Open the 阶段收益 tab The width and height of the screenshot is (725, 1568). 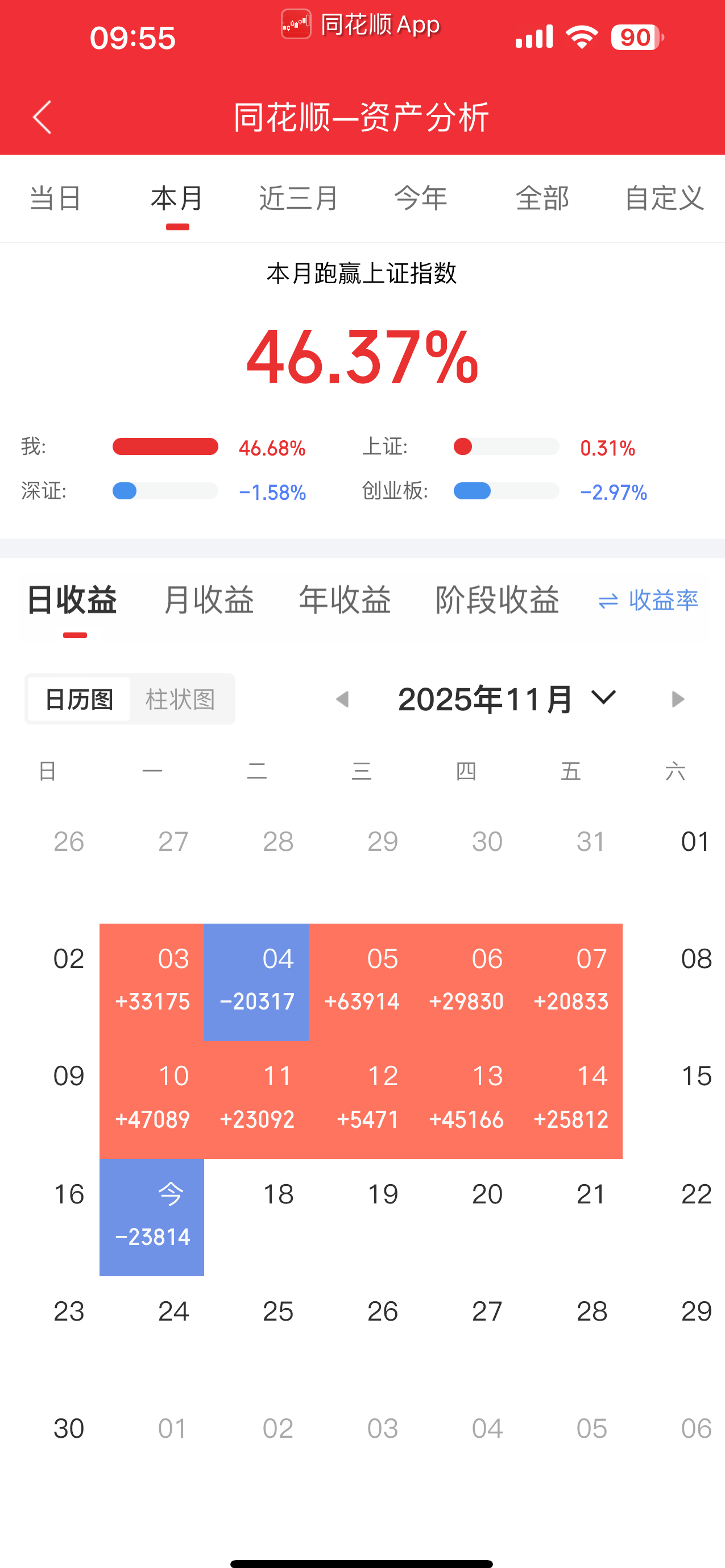click(x=498, y=600)
